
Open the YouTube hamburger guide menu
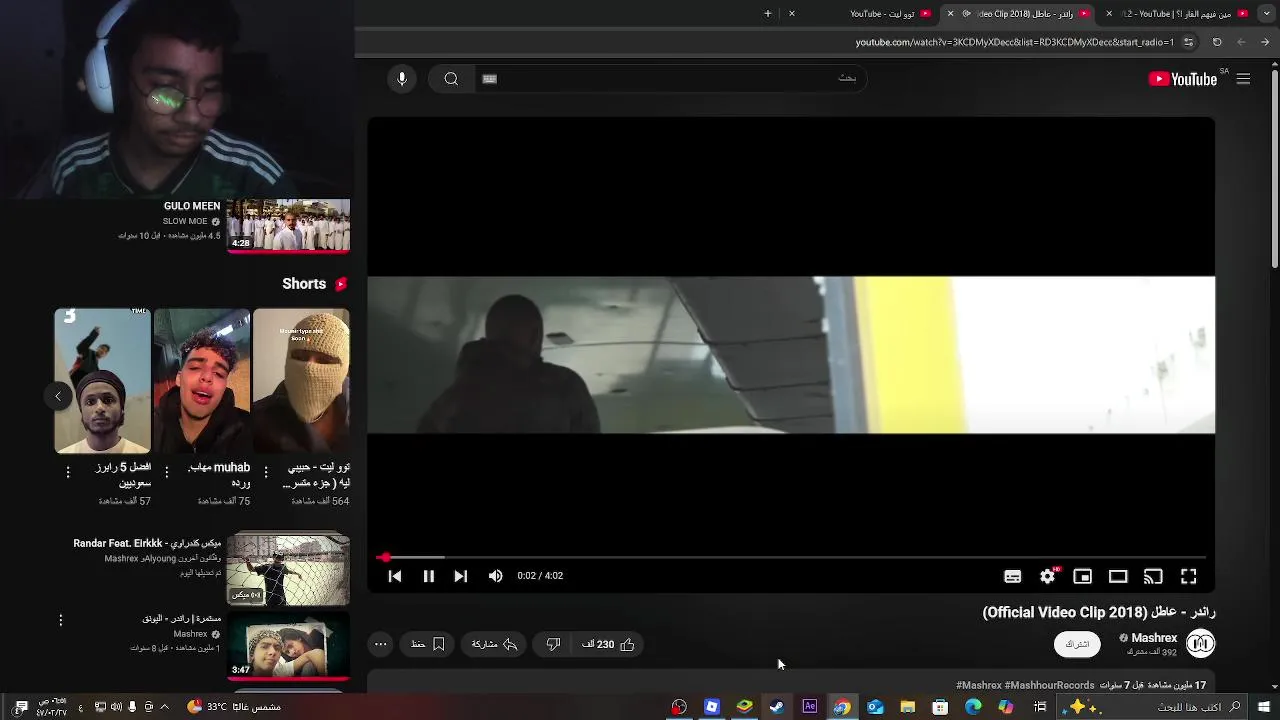pos(1243,79)
